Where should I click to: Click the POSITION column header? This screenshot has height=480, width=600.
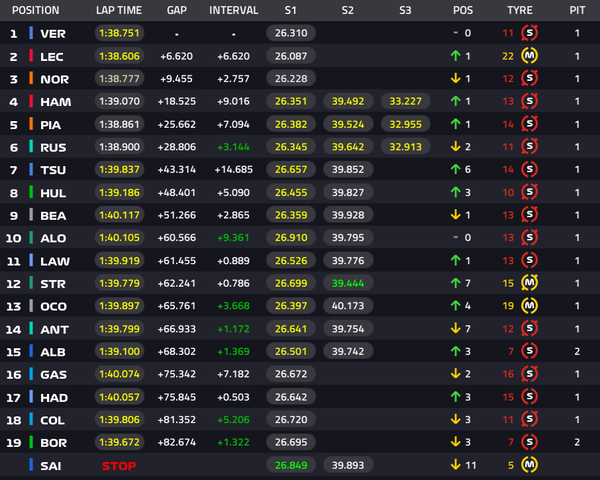[36, 10]
